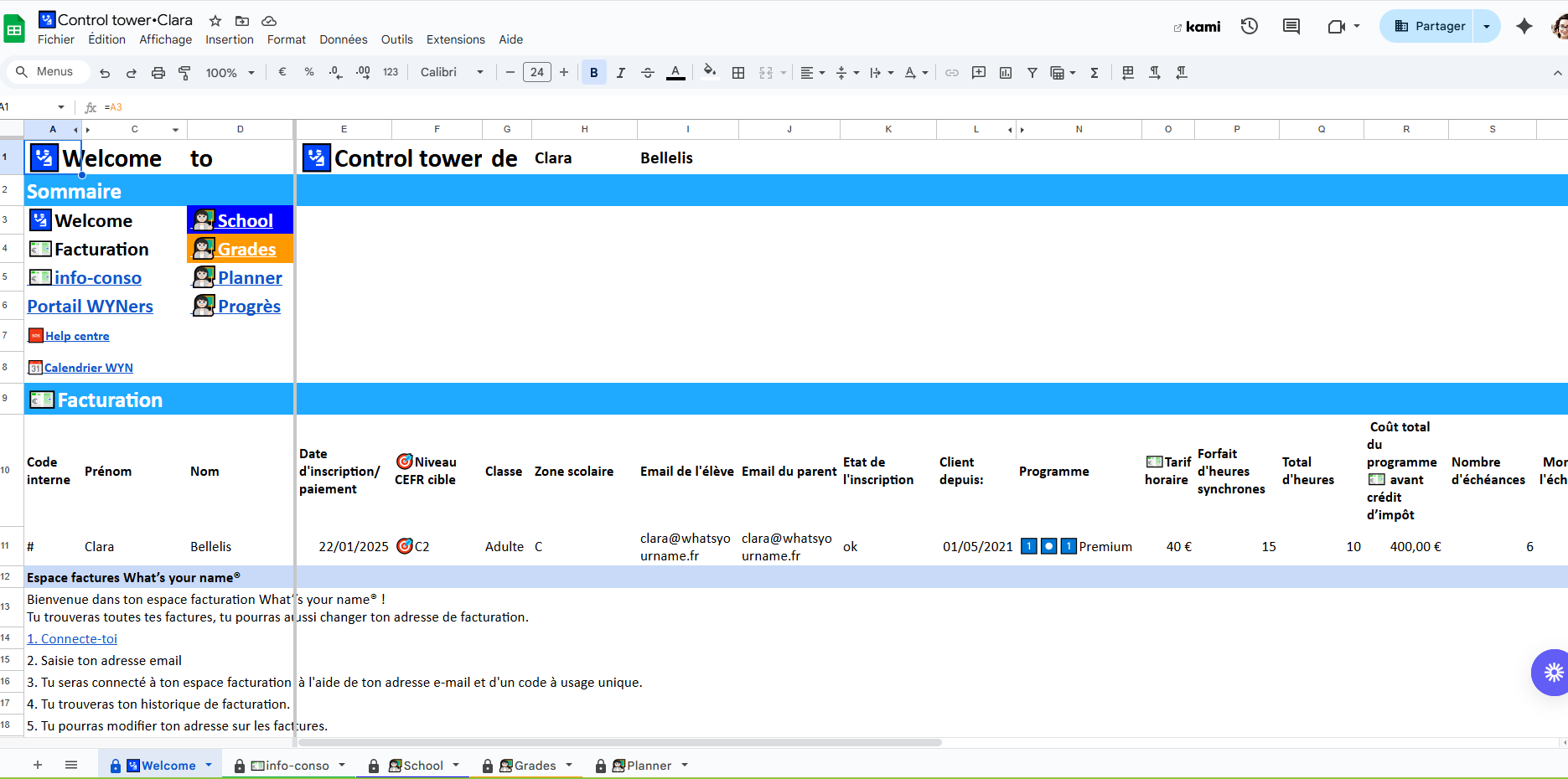The height and width of the screenshot is (779, 1568).
Task: Open the text rotation dropdown
Action: pyautogui.click(x=916, y=73)
